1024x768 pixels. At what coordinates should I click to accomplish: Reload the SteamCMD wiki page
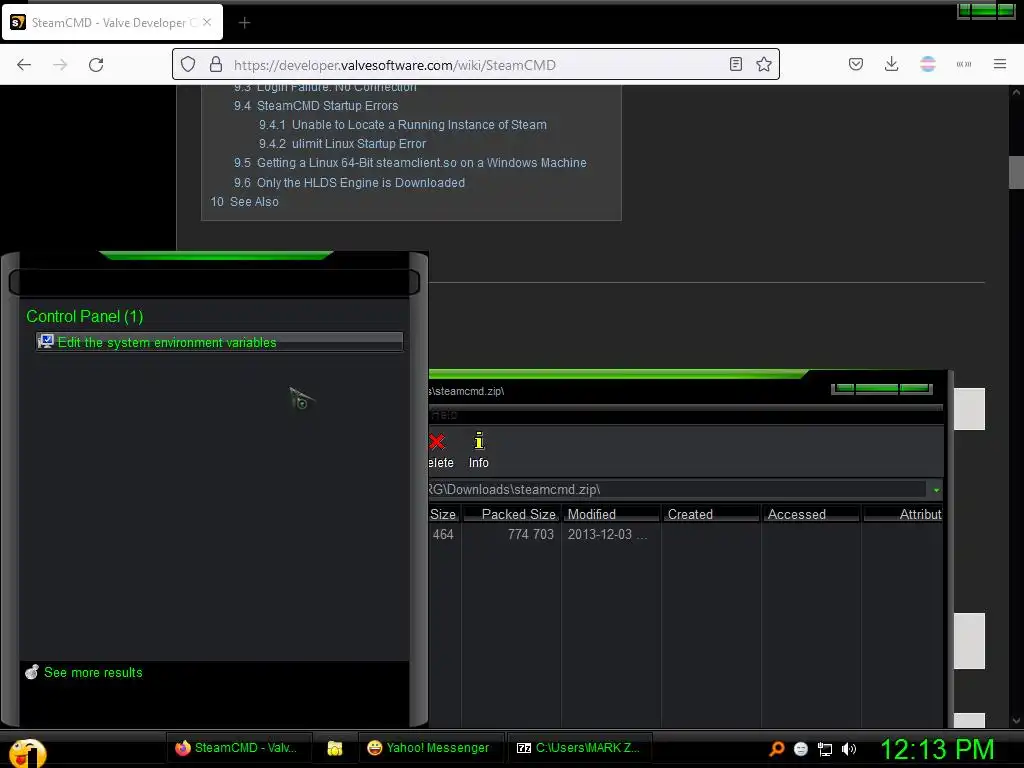tap(96, 65)
